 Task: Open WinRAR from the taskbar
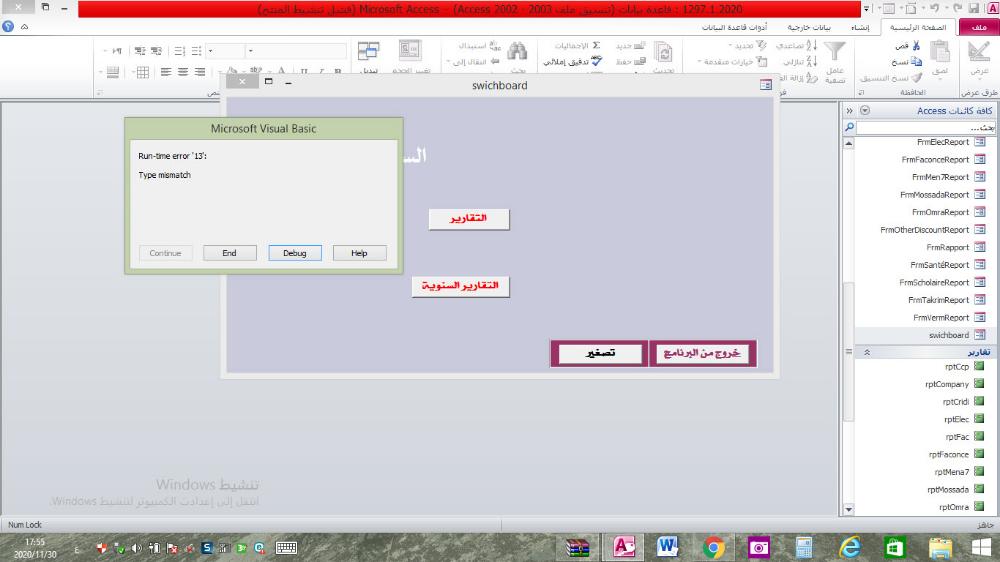[577, 548]
